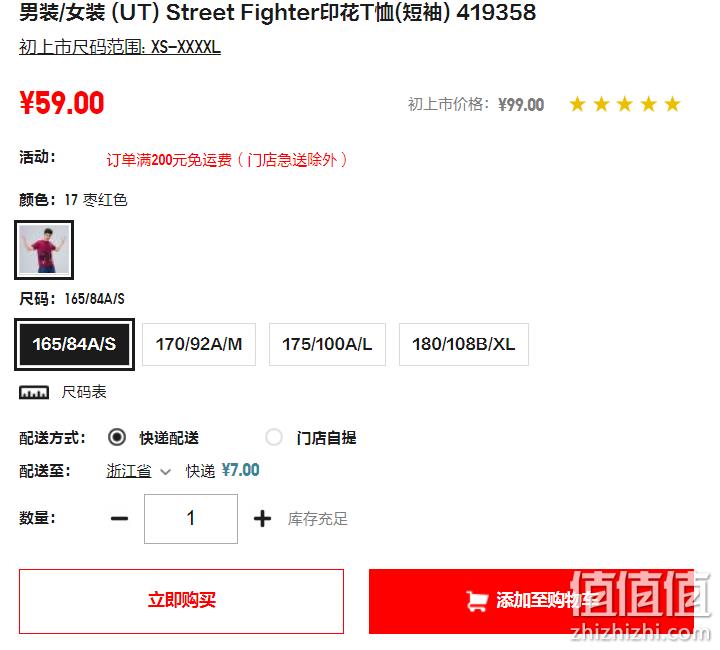Click the 立即购买 buy now button
The width and height of the screenshot is (720, 650).
tap(181, 601)
